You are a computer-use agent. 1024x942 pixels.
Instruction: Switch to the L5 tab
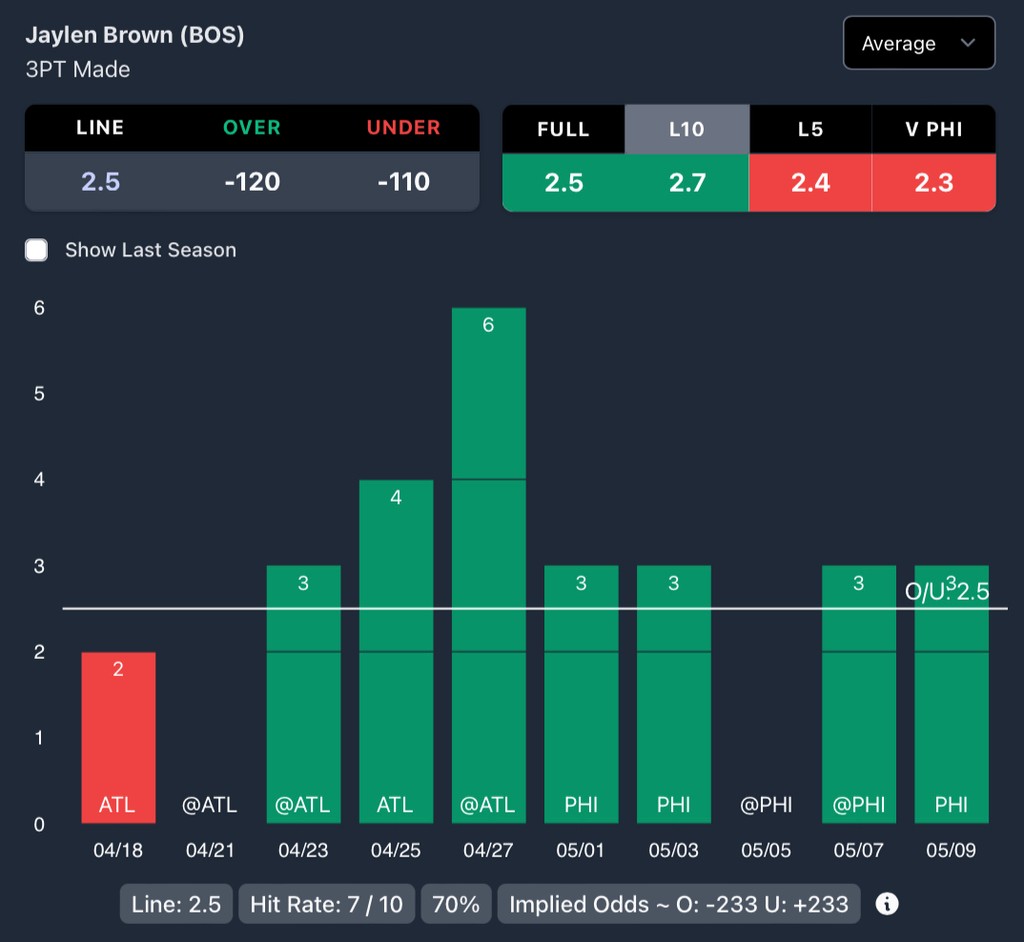810,129
